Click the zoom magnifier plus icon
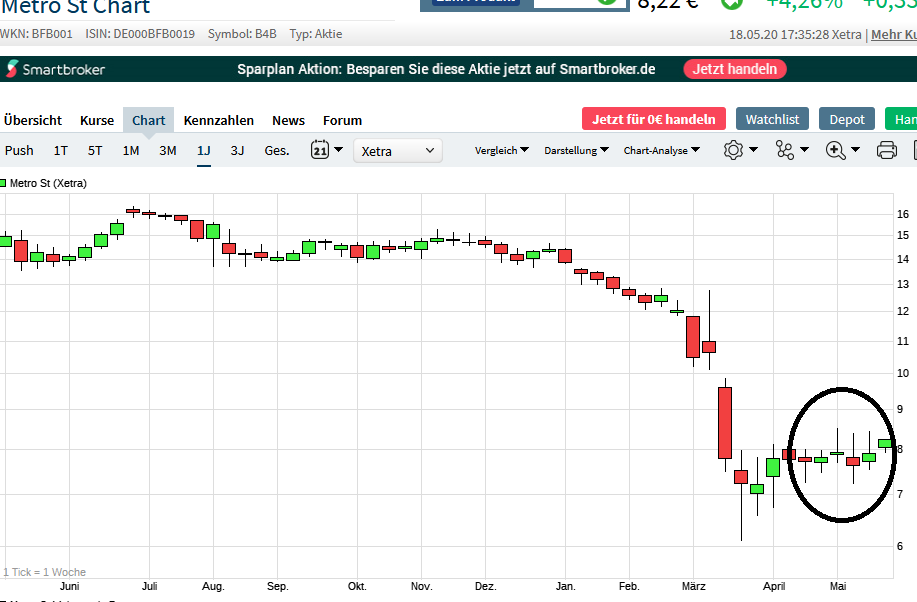 (836, 150)
